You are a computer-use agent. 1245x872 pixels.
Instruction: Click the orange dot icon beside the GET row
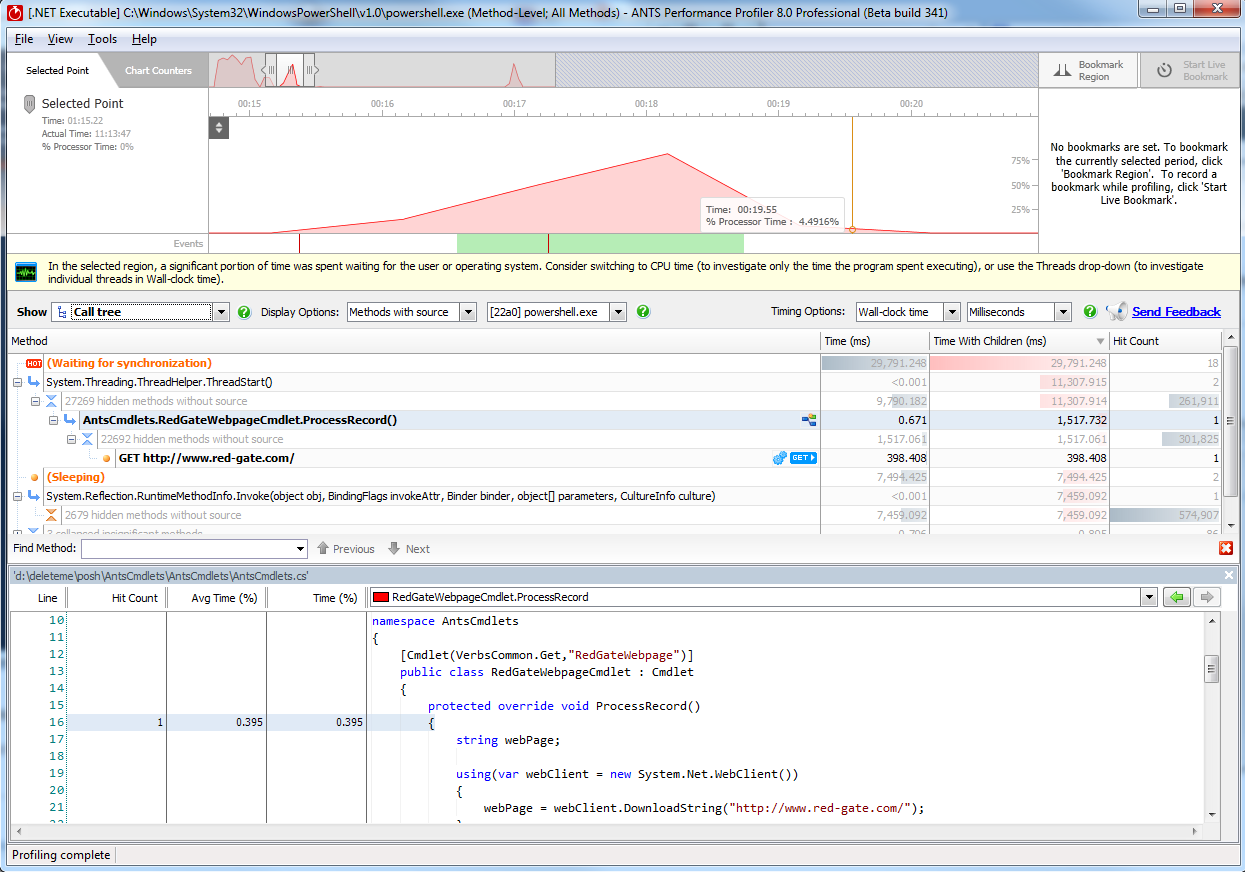[x=107, y=458]
